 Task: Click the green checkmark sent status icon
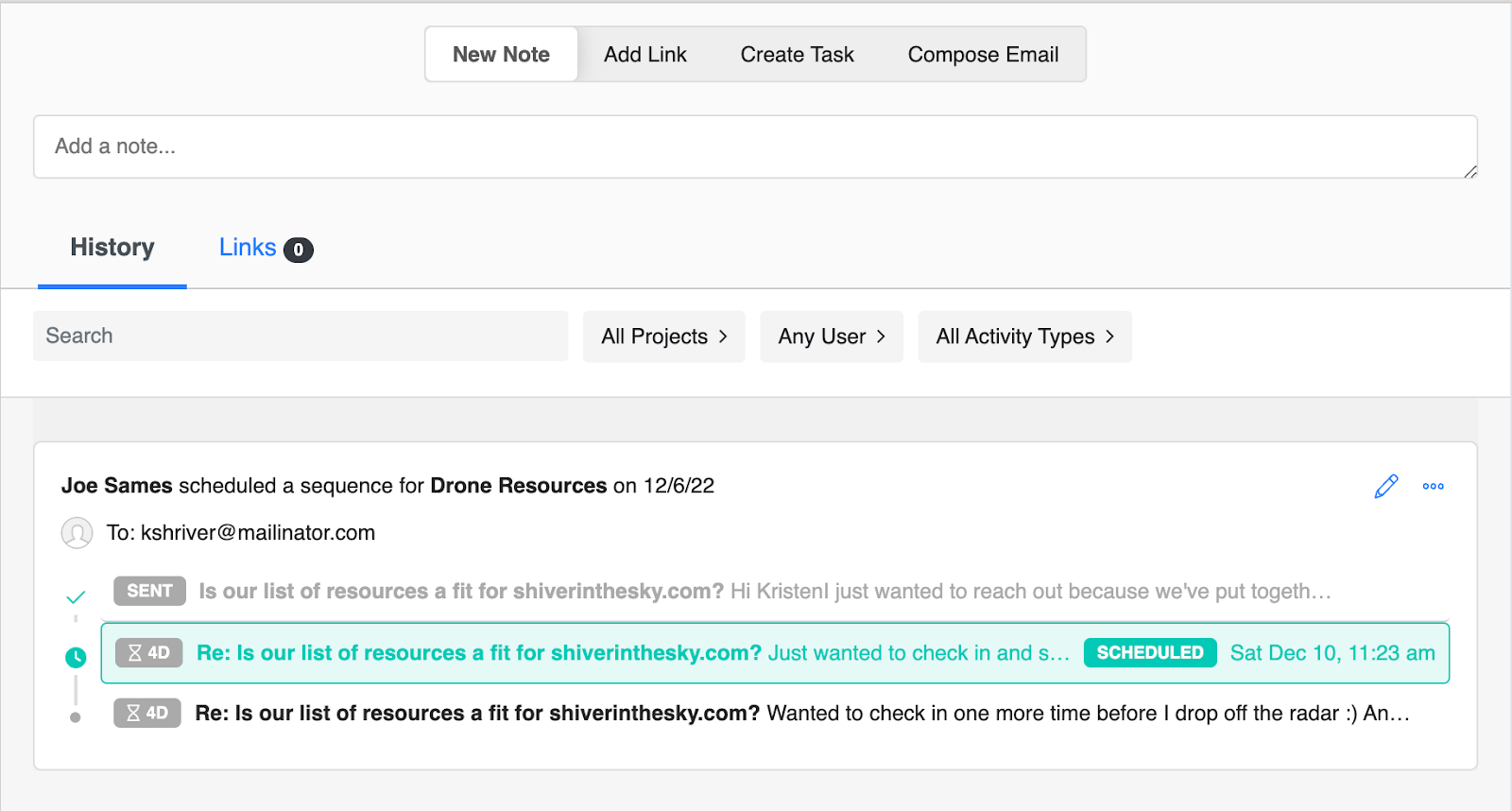(77, 597)
